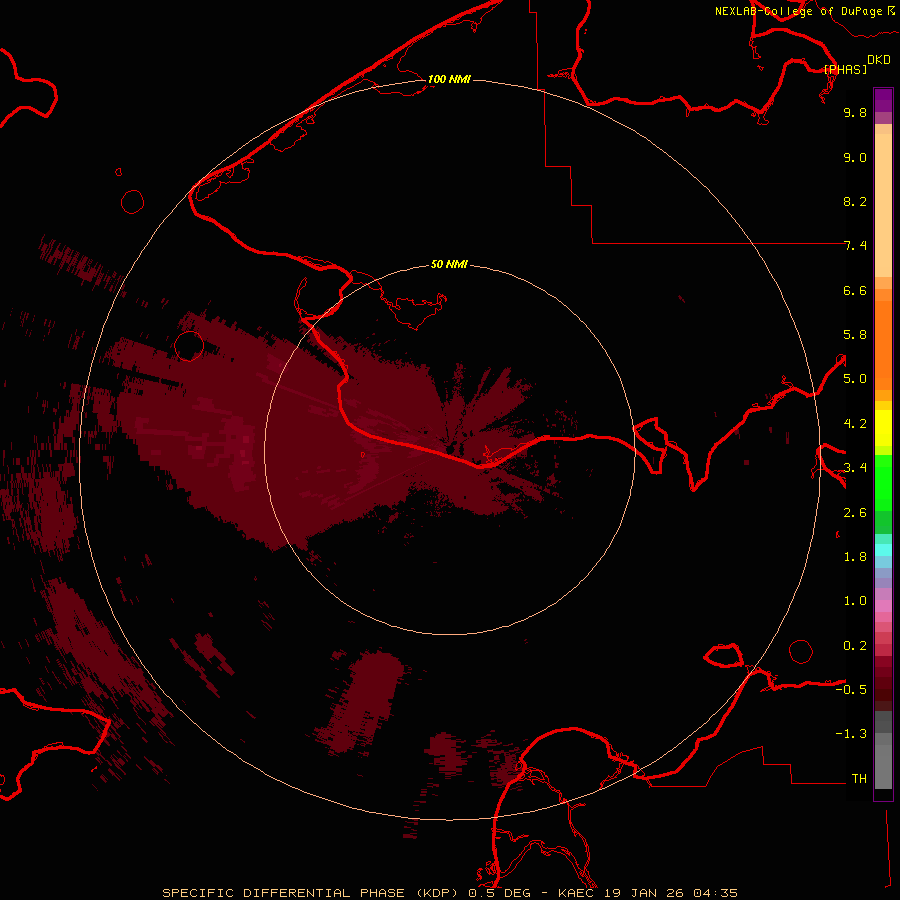Click the 1.8 value on the color scale
The image size is (900, 900).
coord(855,557)
